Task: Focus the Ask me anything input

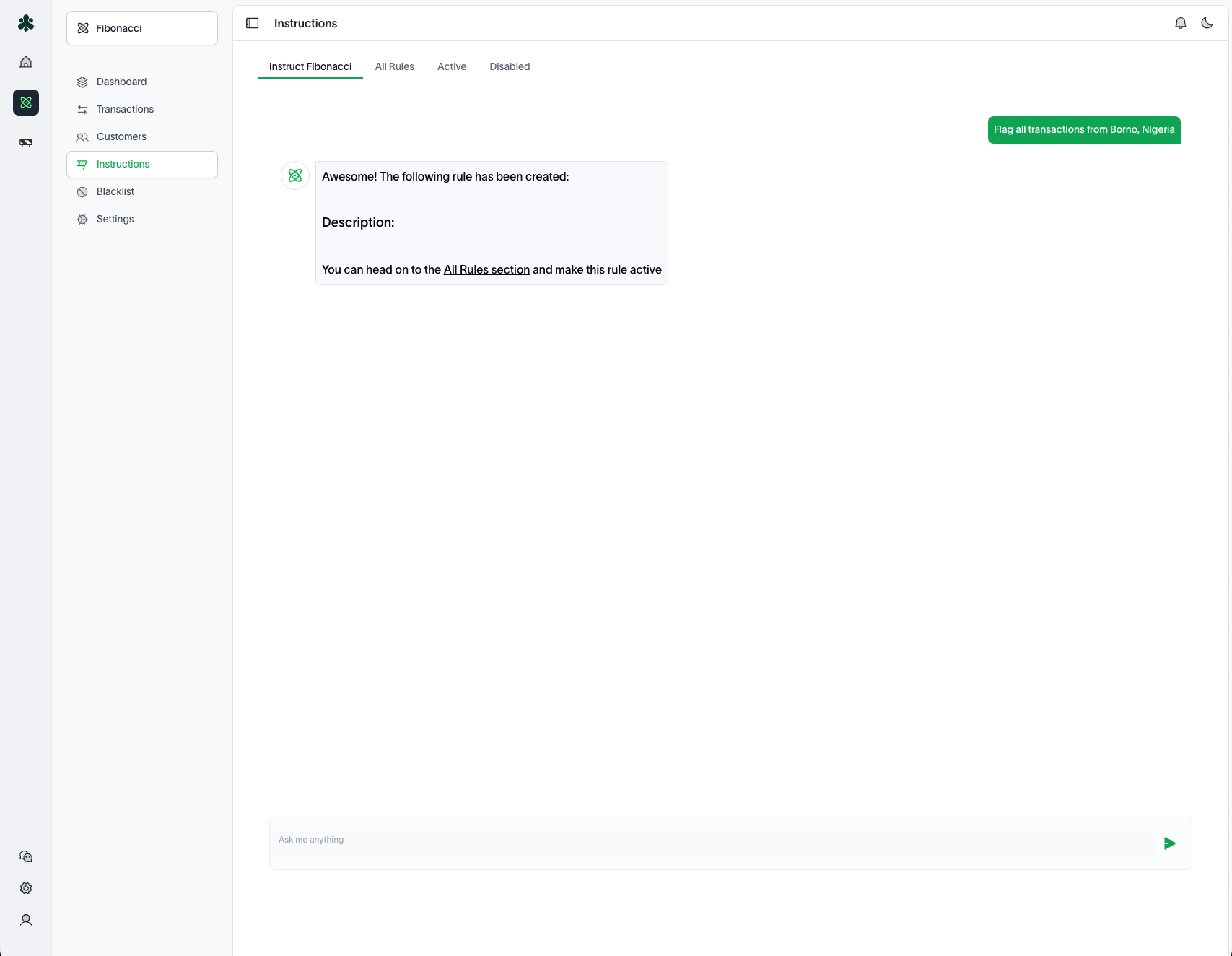Action: tap(715, 840)
